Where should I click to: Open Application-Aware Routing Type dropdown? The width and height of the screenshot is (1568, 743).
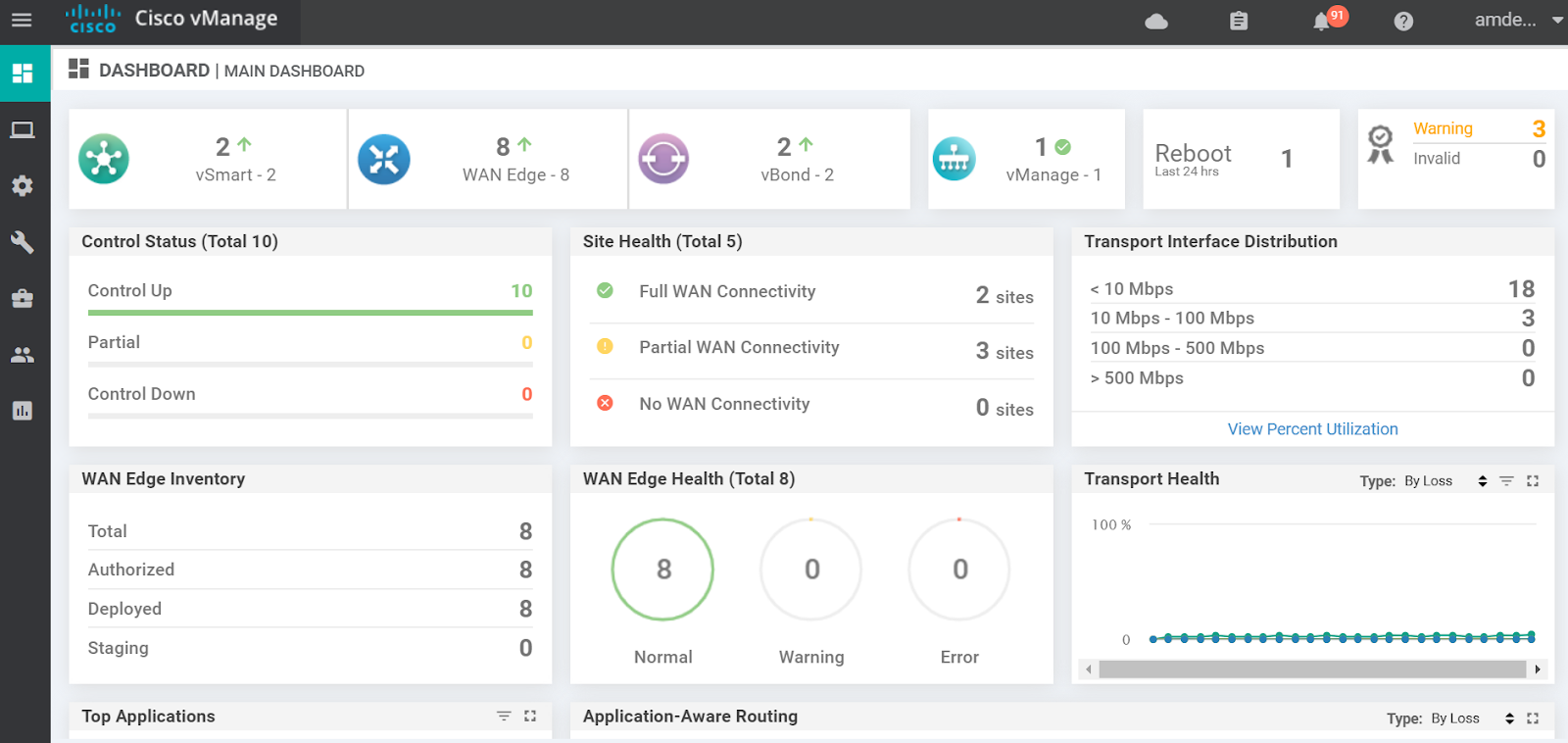click(1472, 718)
